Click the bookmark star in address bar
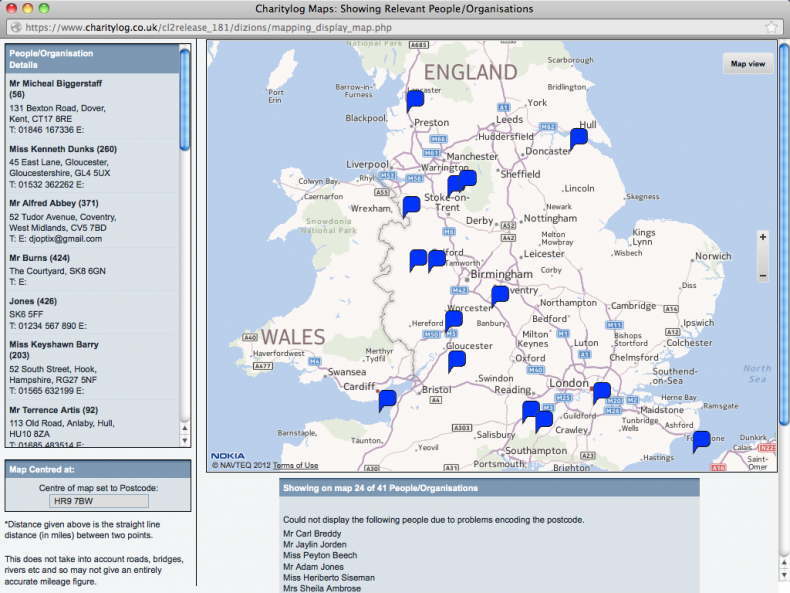The height and width of the screenshot is (593, 790). point(771,27)
